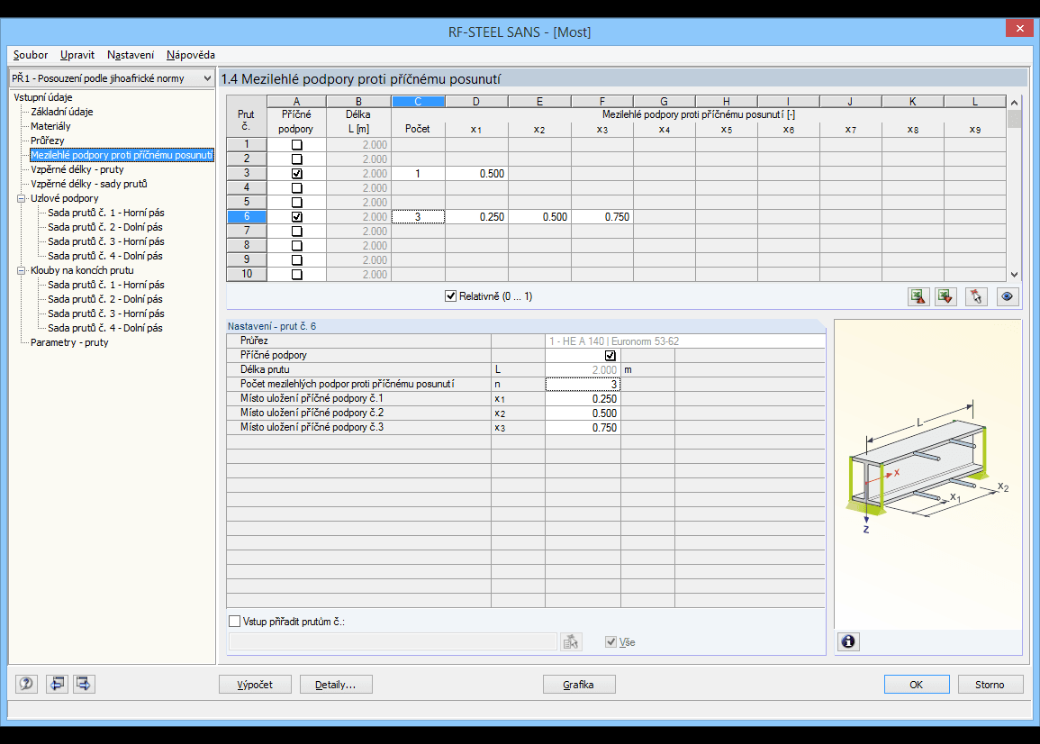Select Vzpěrné délky - pruty tree item
Screen dimensions: 1040x744
pyautogui.click(x=77, y=169)
